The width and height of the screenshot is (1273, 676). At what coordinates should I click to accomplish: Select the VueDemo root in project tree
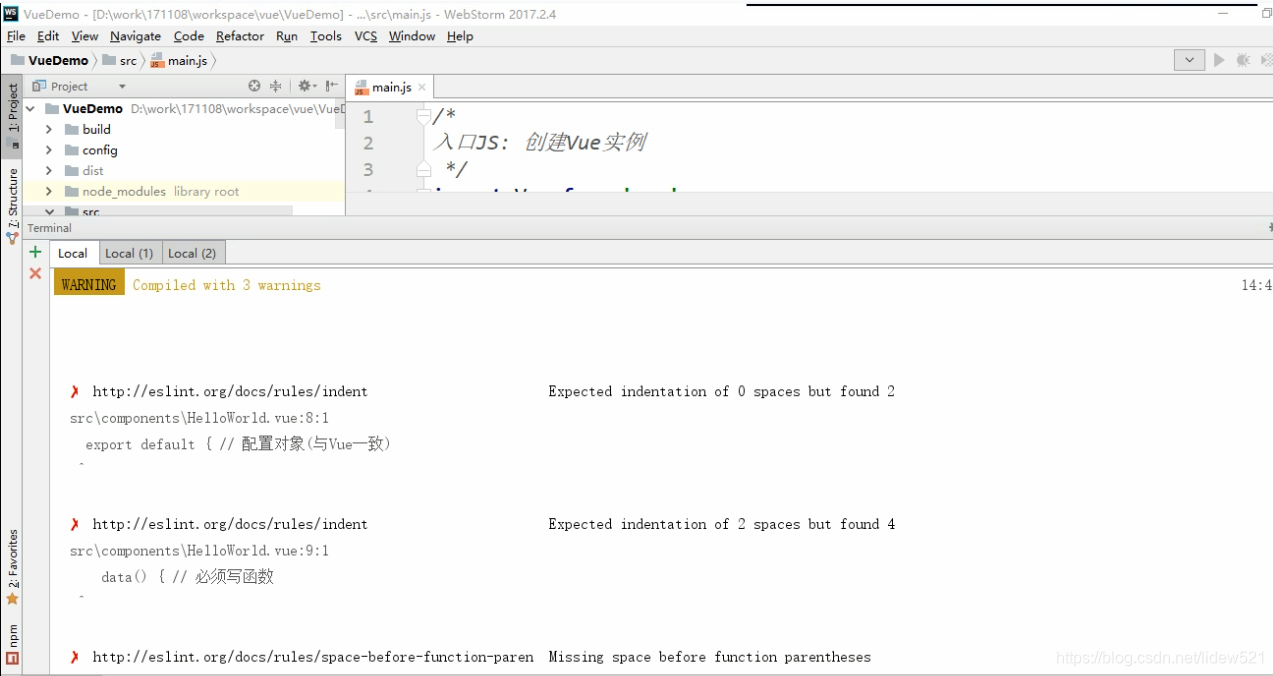click(93, 108)
